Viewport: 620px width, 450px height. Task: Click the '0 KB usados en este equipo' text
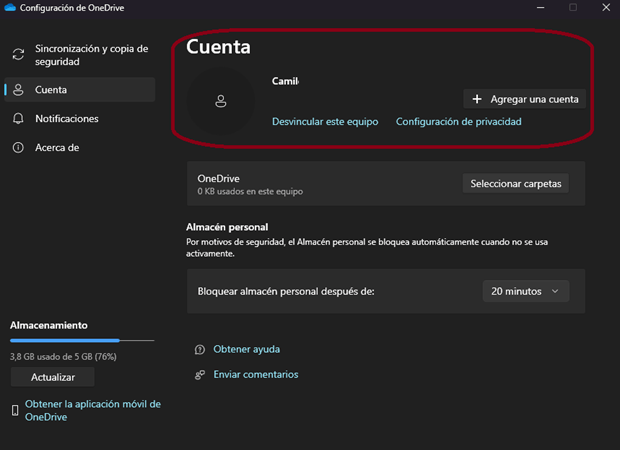pos(250,191)
